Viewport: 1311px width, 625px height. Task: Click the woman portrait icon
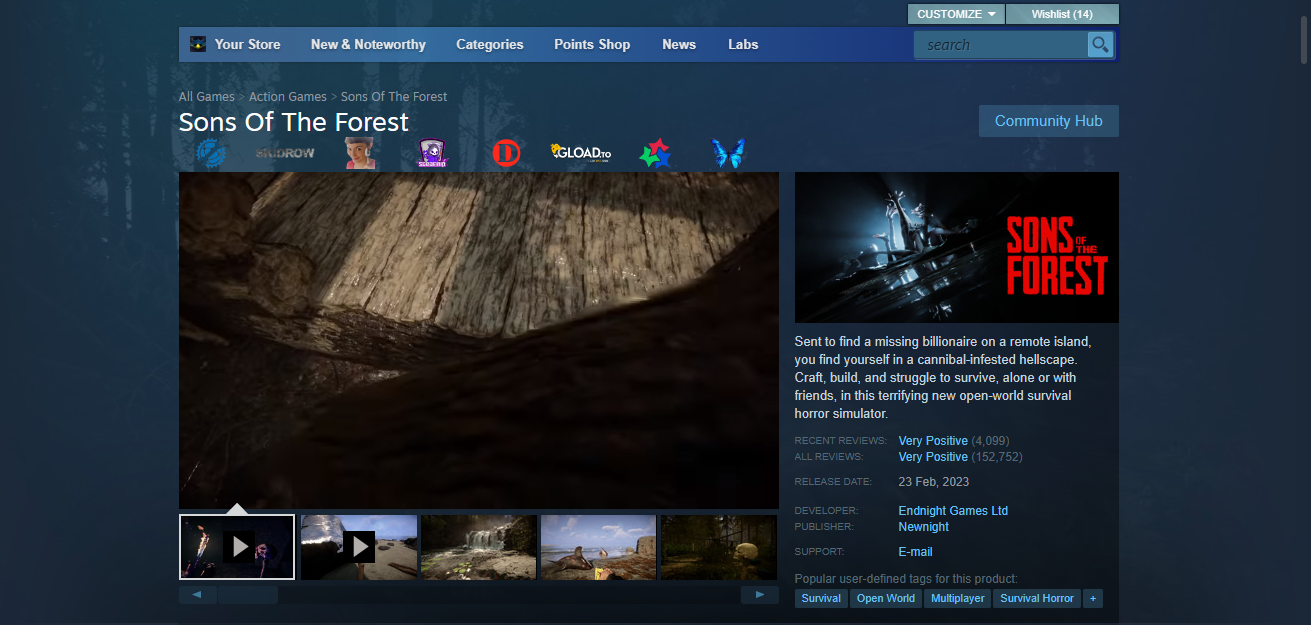coord(360,153)
